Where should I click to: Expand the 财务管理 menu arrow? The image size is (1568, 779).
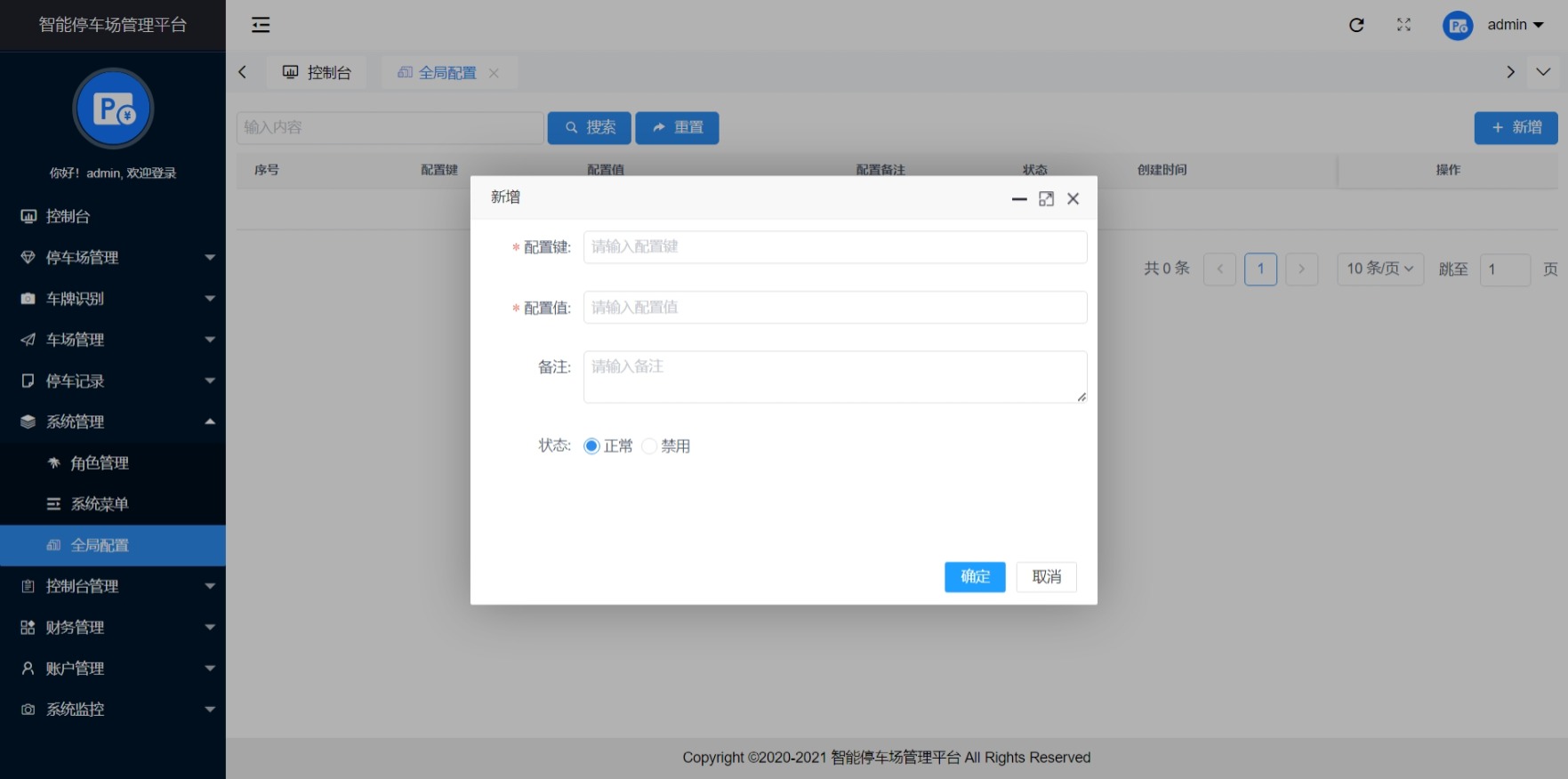(210, 627)
